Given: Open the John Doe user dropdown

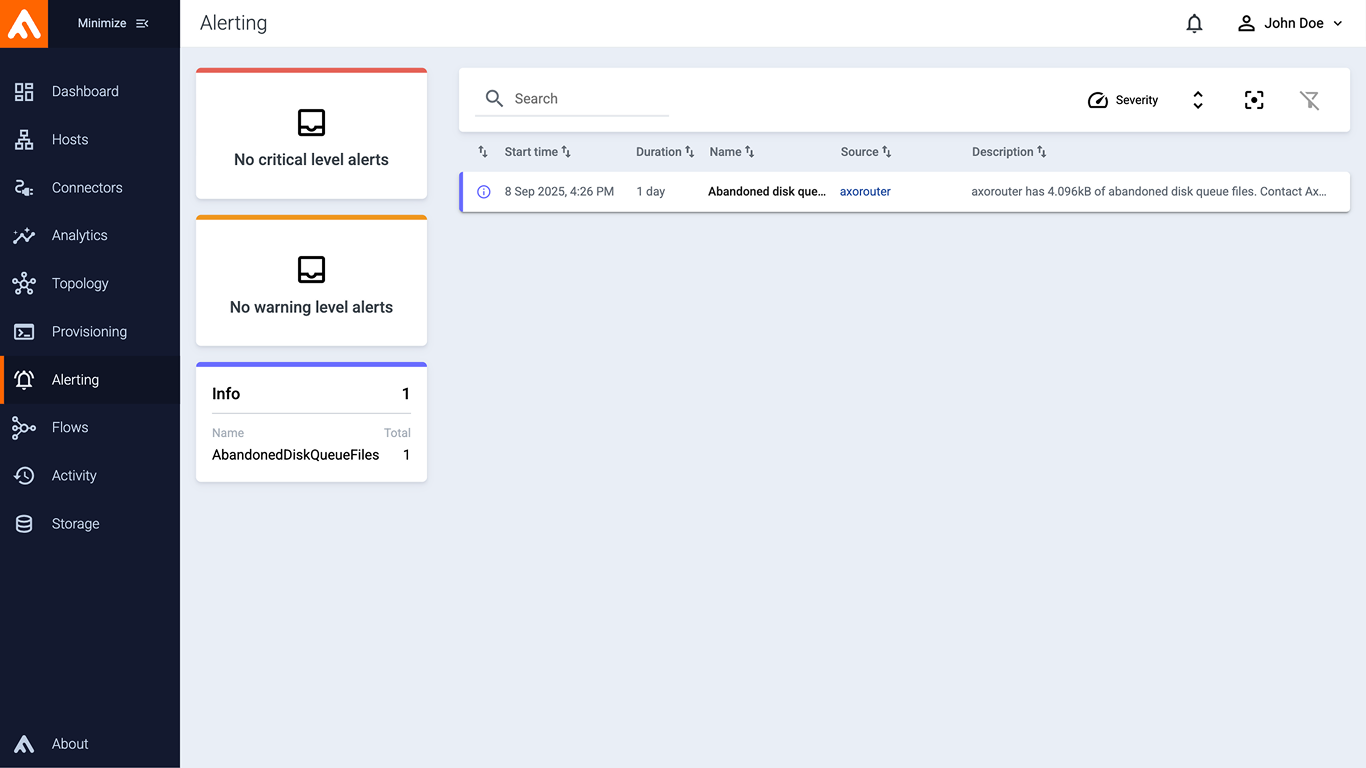Looking at the screenshot, I should click(x=1290, y=24).
